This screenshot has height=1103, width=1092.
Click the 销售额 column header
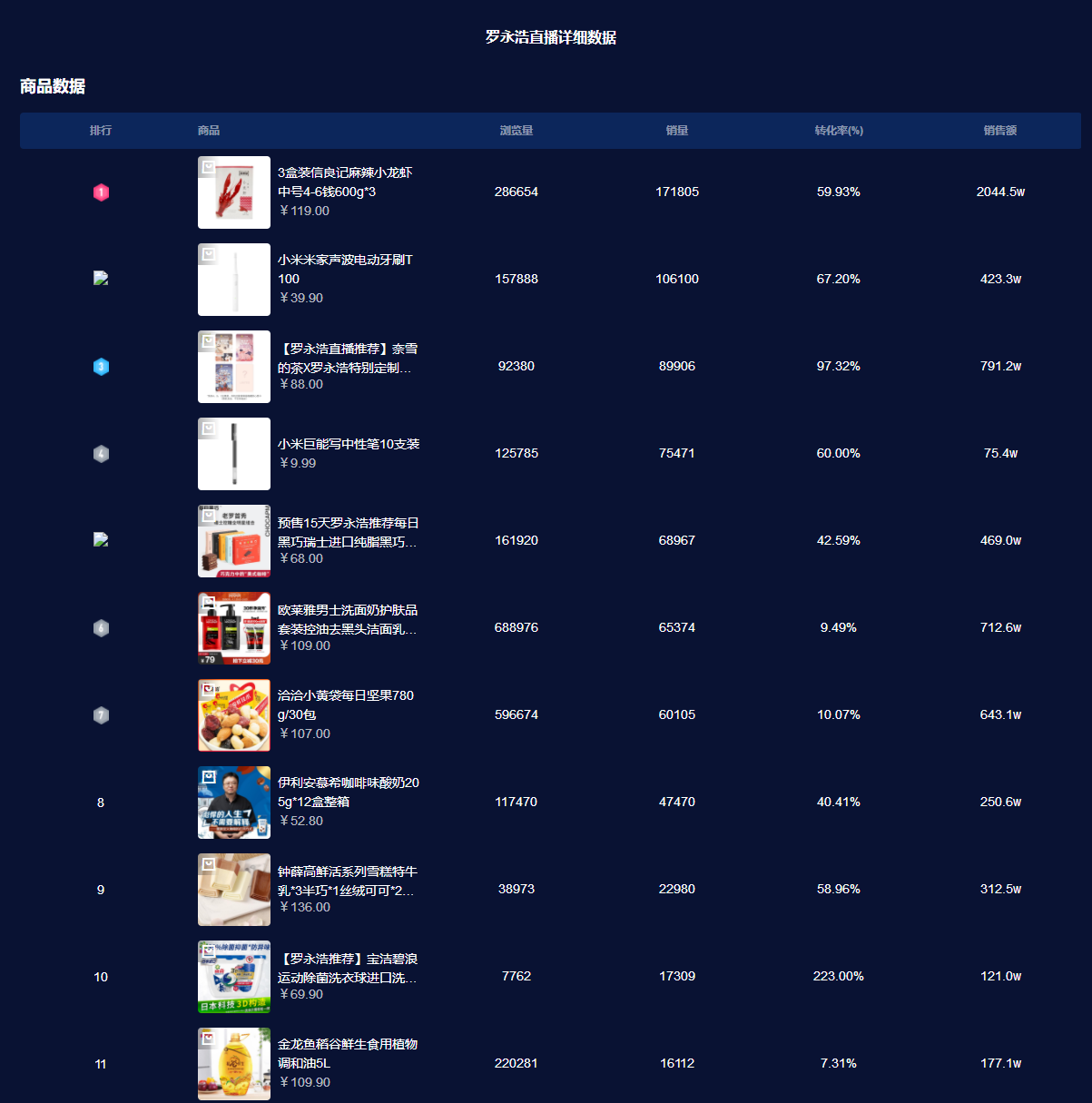point(999,131)
